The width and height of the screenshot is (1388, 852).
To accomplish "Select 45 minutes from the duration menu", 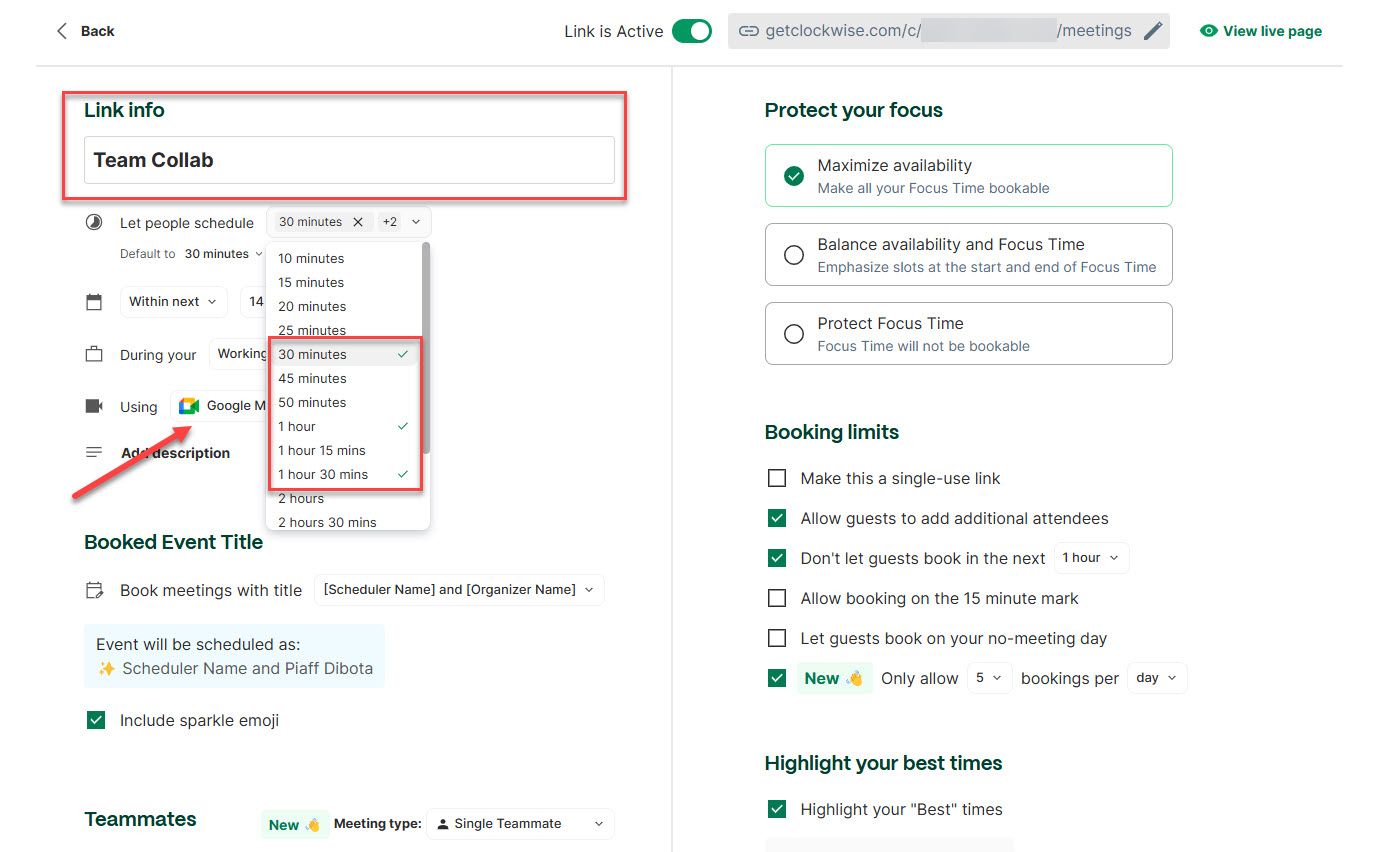I will point(312,378).
